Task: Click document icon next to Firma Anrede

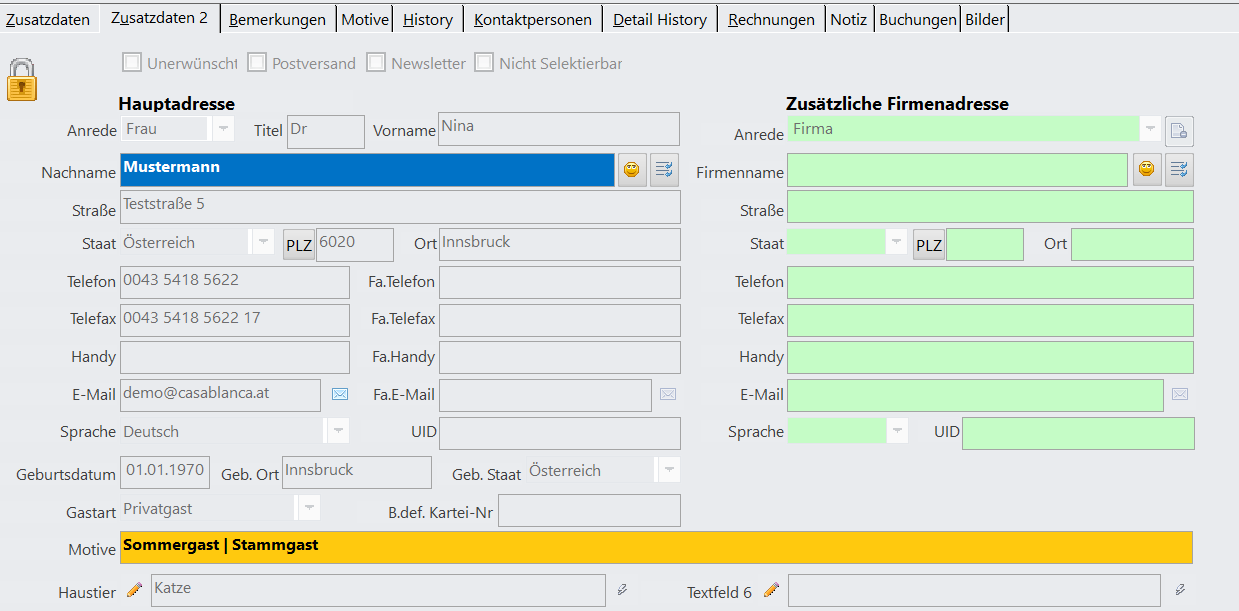Action: 1180,131
